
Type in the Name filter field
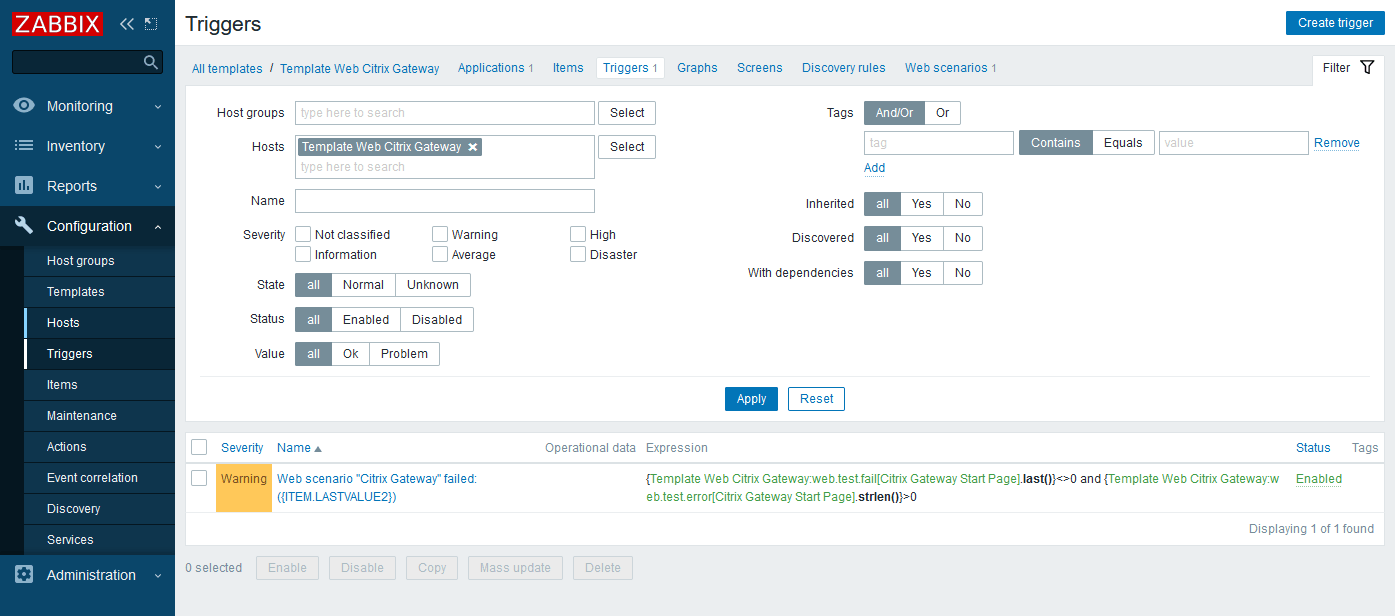pyautogui.click(x=444, y=200)
